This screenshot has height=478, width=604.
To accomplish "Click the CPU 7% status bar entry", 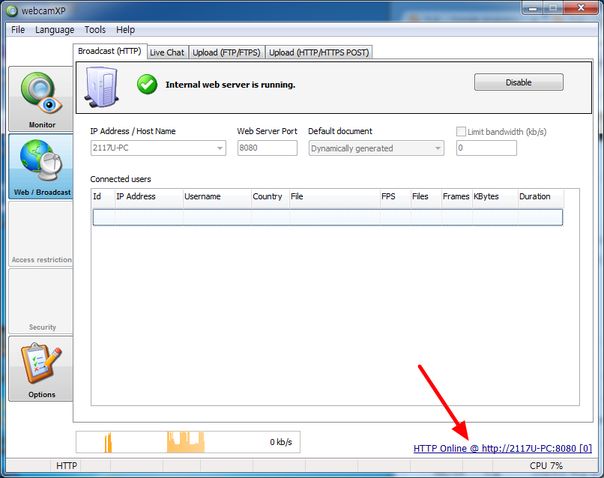I will tap(546, 466).
